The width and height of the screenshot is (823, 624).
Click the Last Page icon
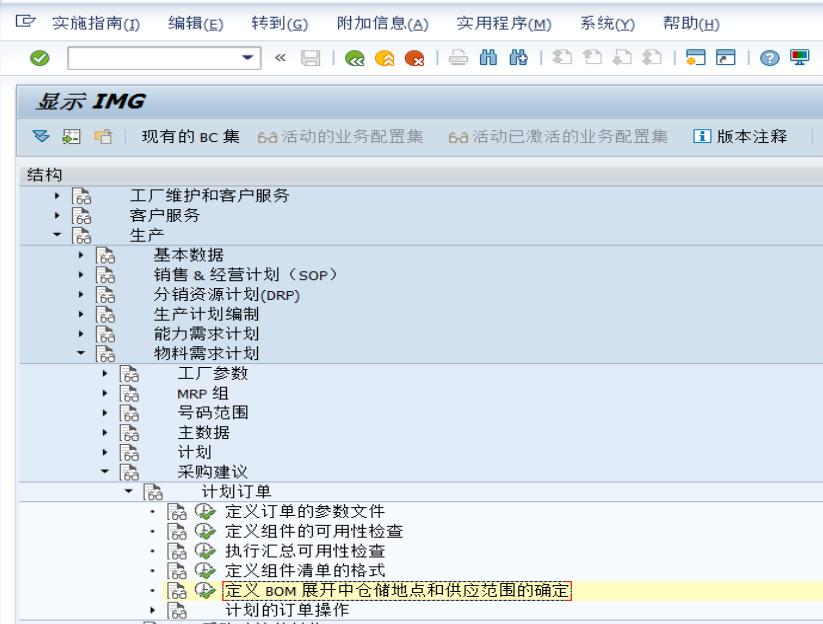click(652, 58)
